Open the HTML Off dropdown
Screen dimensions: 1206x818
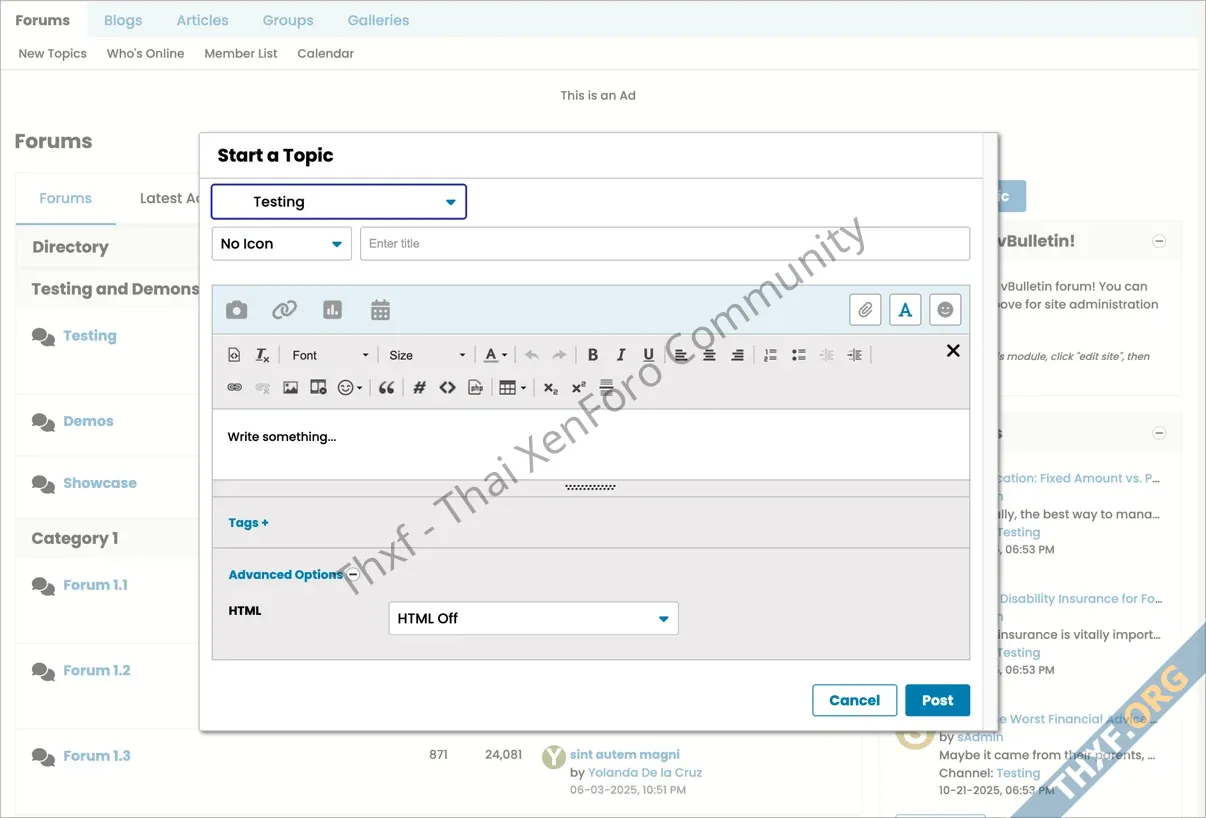coord(532,618)
